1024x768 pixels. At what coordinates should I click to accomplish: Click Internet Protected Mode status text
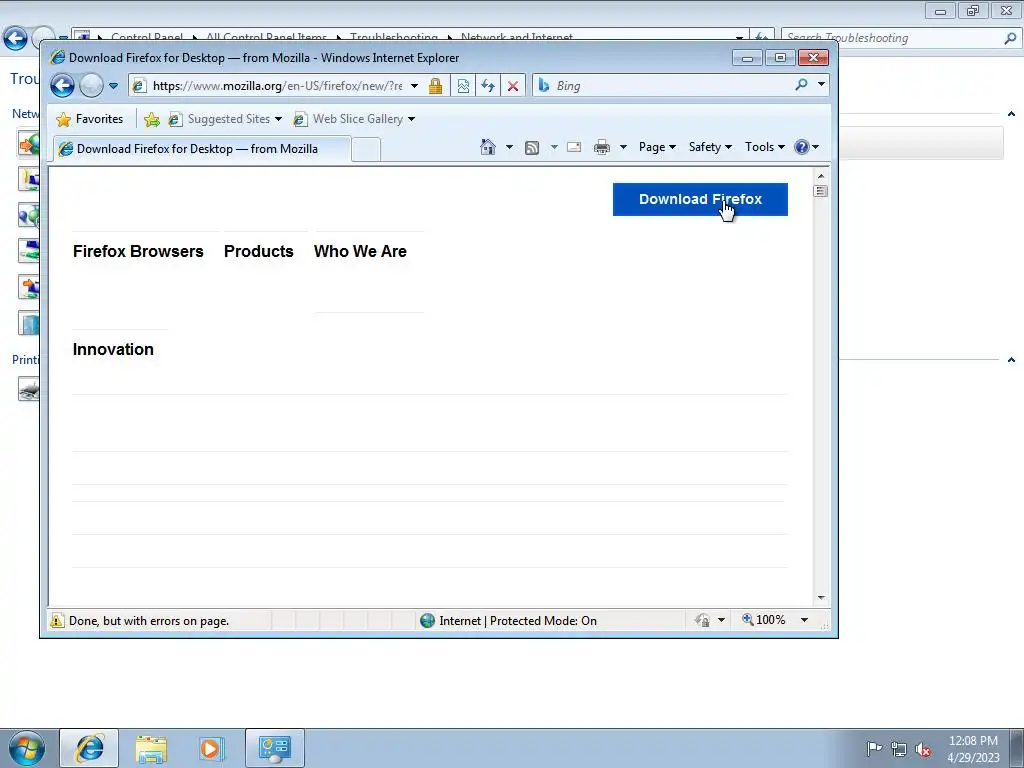(x=518, y=620)
